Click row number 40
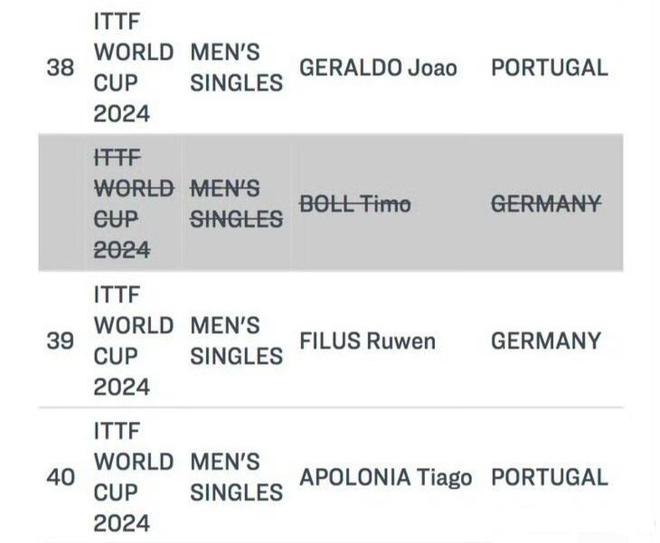The width and height of the screenshot is (660, 543). [60, 477]
